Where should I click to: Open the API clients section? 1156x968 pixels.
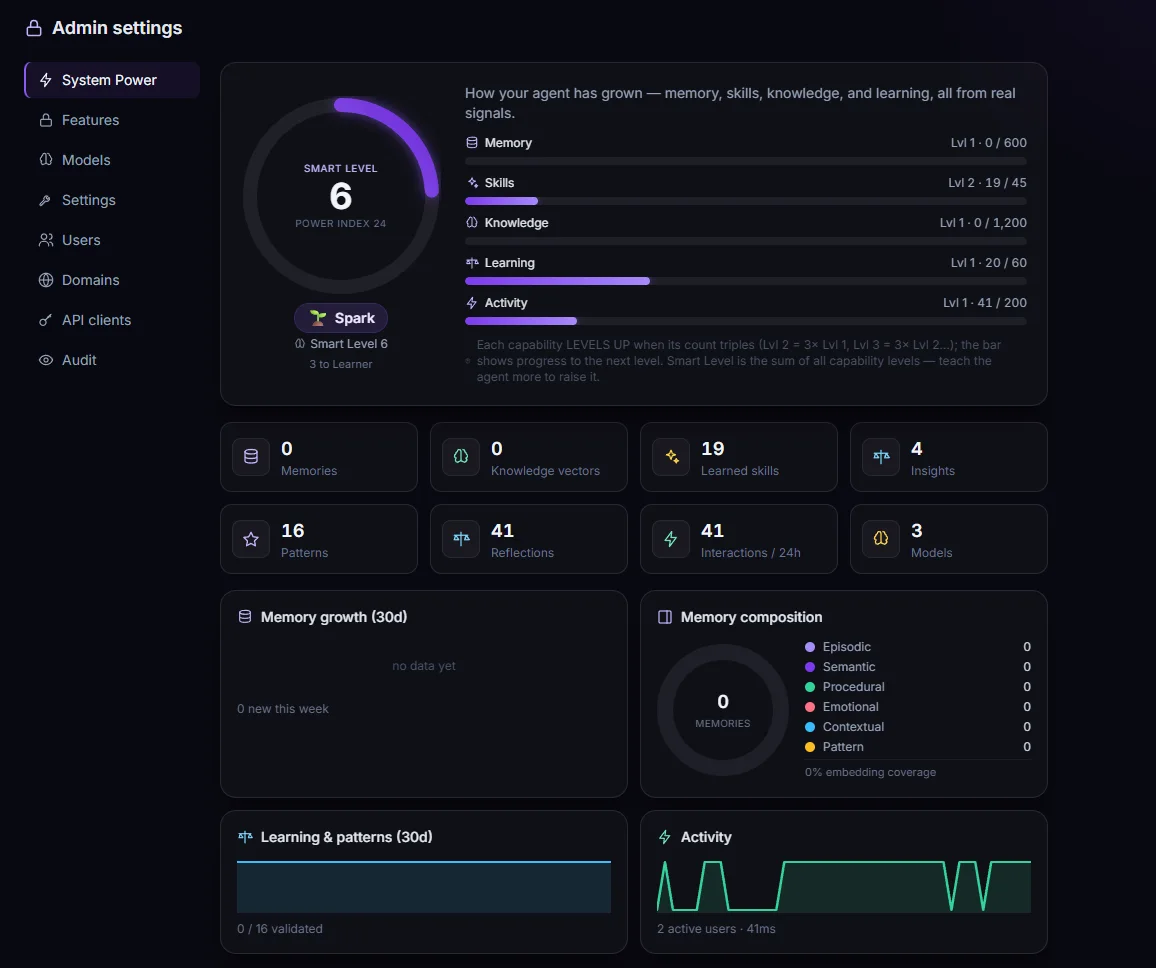pyautogui.click(x=112, y=320)
